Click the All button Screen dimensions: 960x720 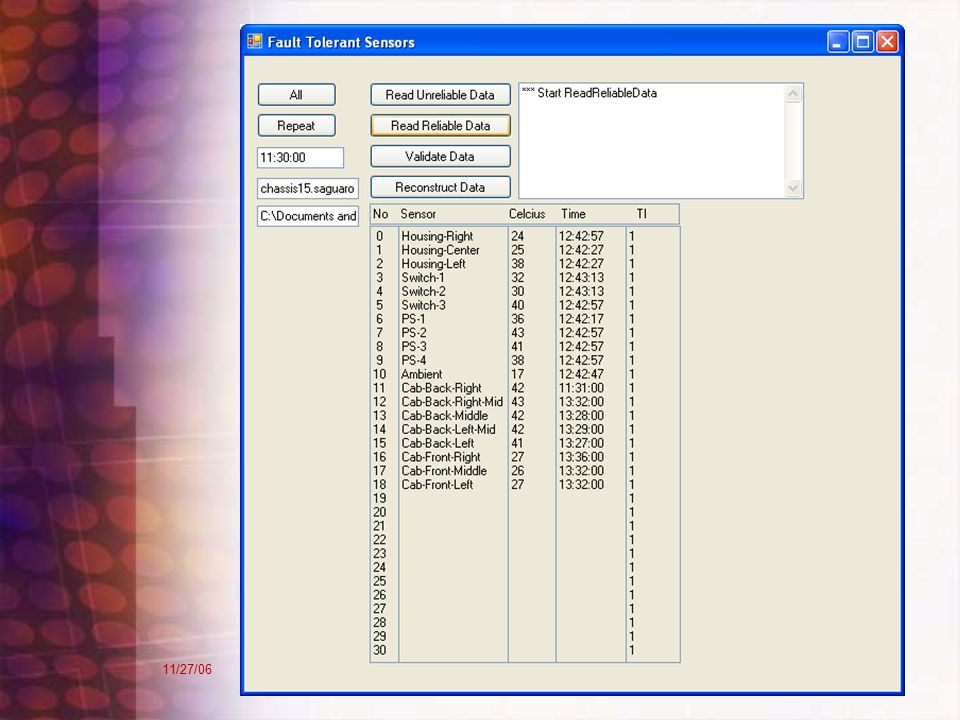point(296,95)
